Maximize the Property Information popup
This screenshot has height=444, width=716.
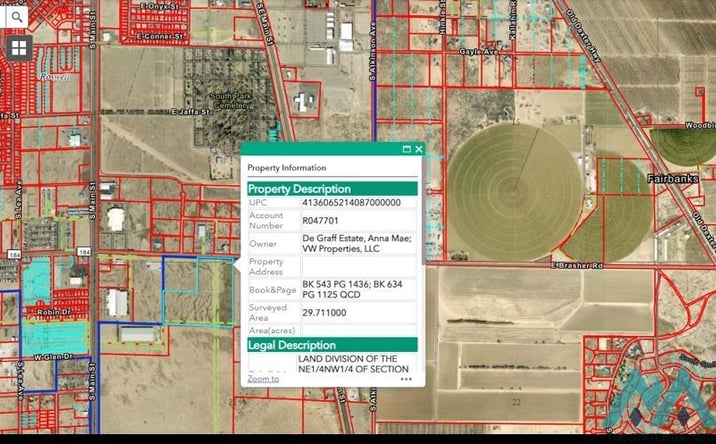(x=406, y=149)
